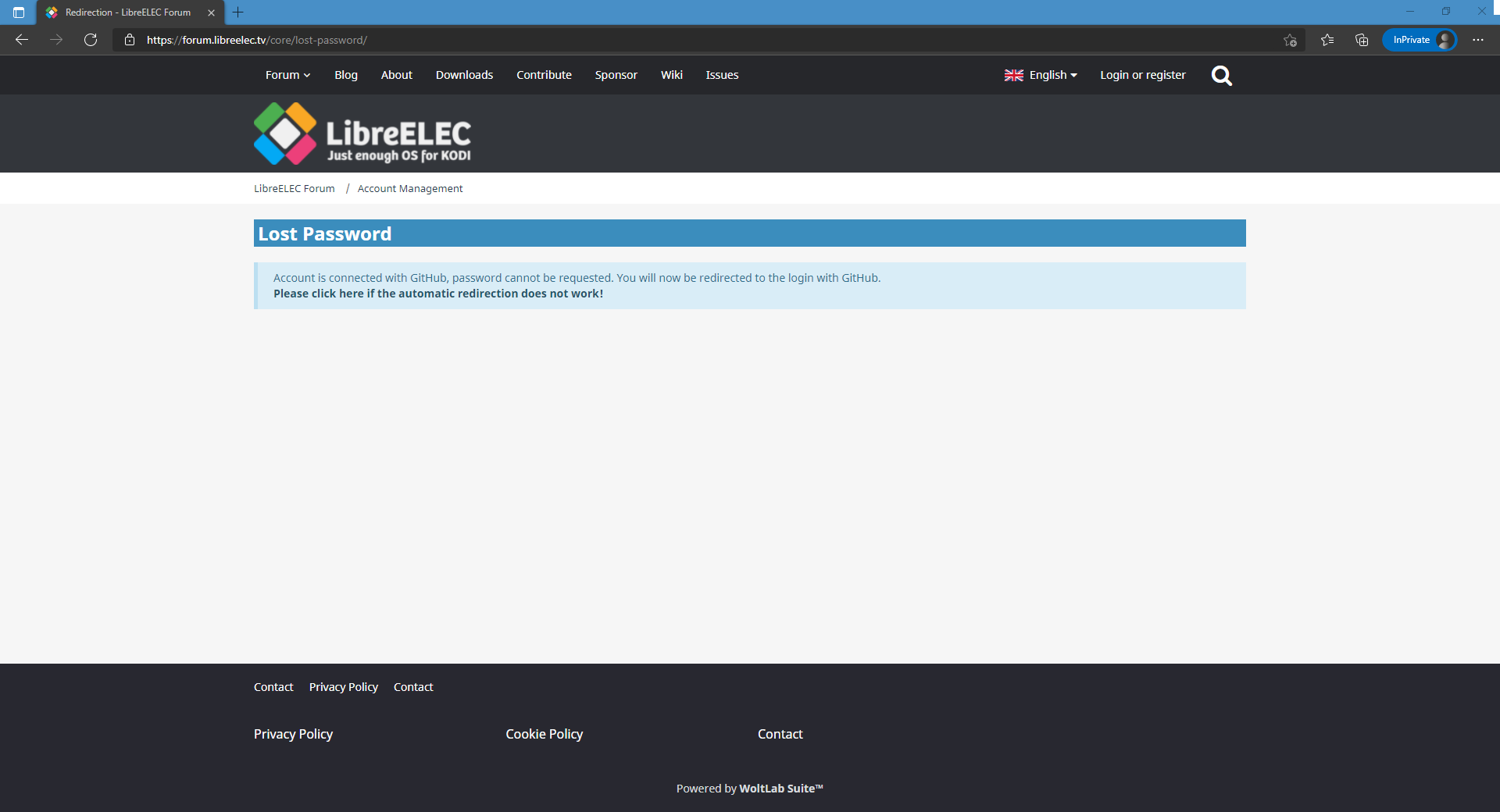The height and width of the screenshot is (812, 1500).
Task: Click the search magnifier icon
Action: [1221, 76]
